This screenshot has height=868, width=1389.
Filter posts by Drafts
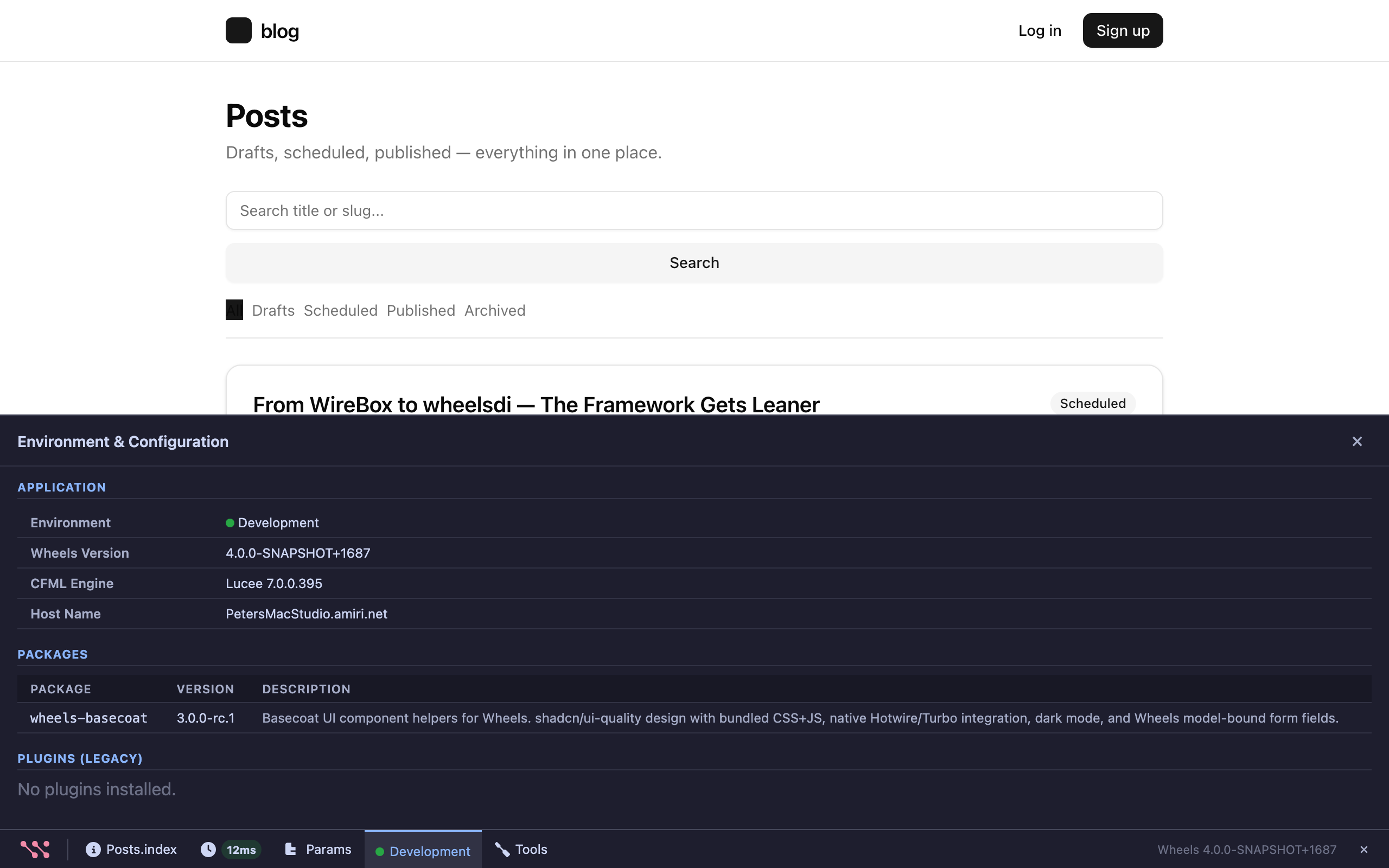click(273, 310)
